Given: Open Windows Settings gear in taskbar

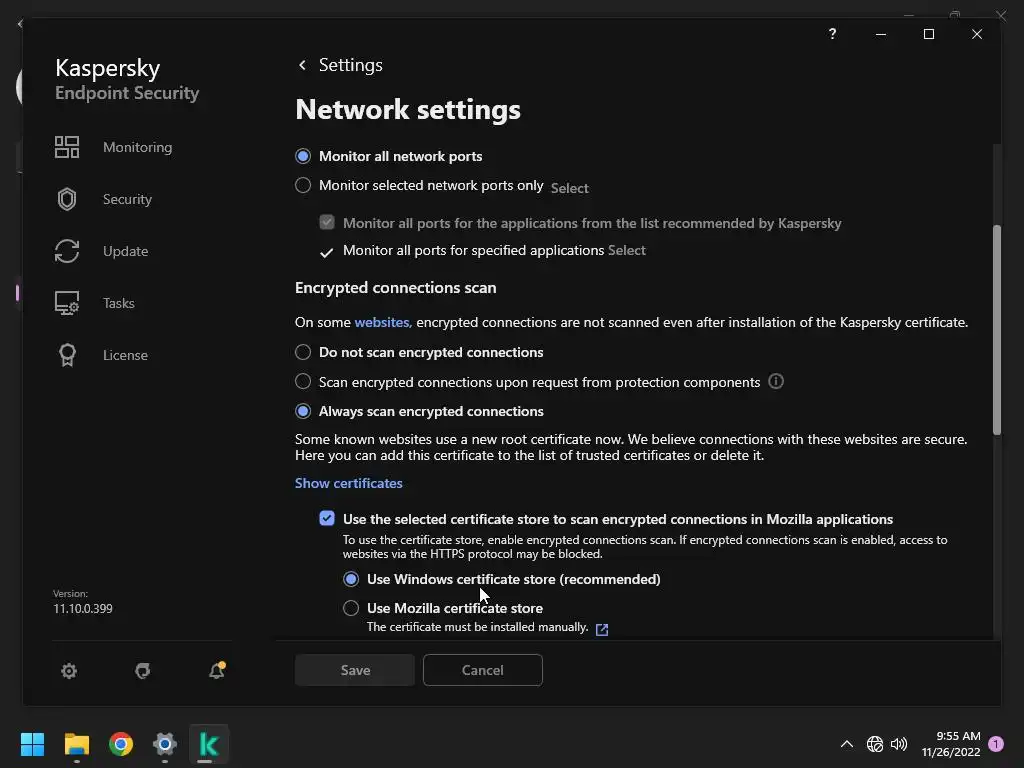Looking at the screenshot, I should pyautogui.click(x=165, y=744).
